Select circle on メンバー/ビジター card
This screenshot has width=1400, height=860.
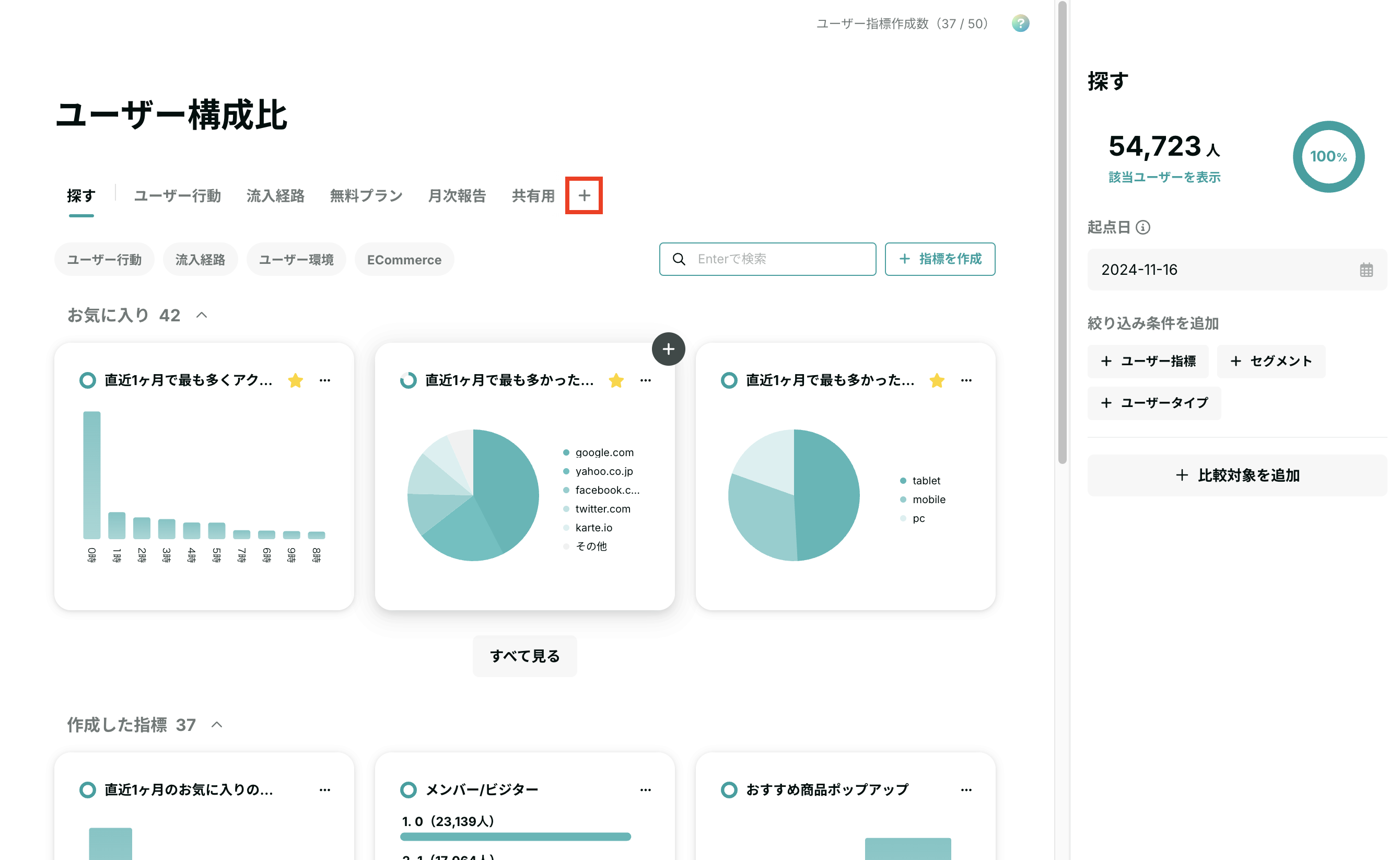tap(409, 789)
